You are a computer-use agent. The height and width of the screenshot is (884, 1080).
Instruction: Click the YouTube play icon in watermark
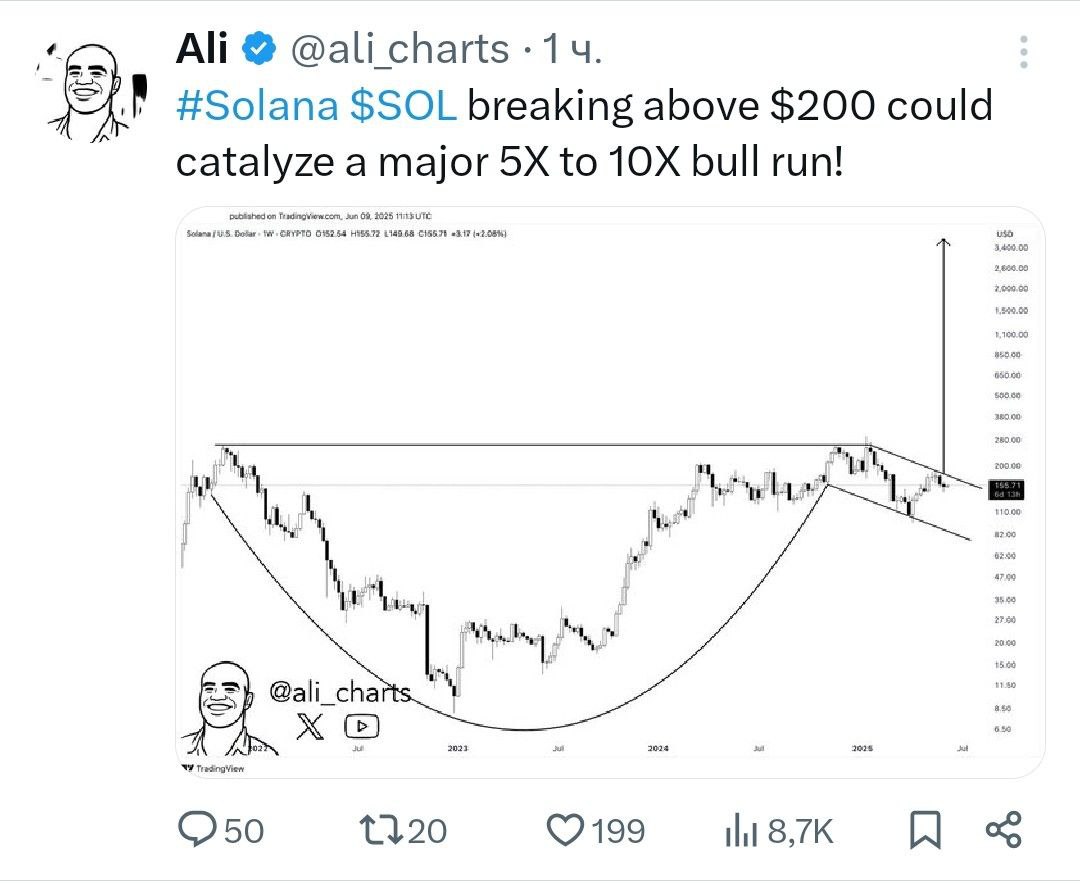[362, 726]
